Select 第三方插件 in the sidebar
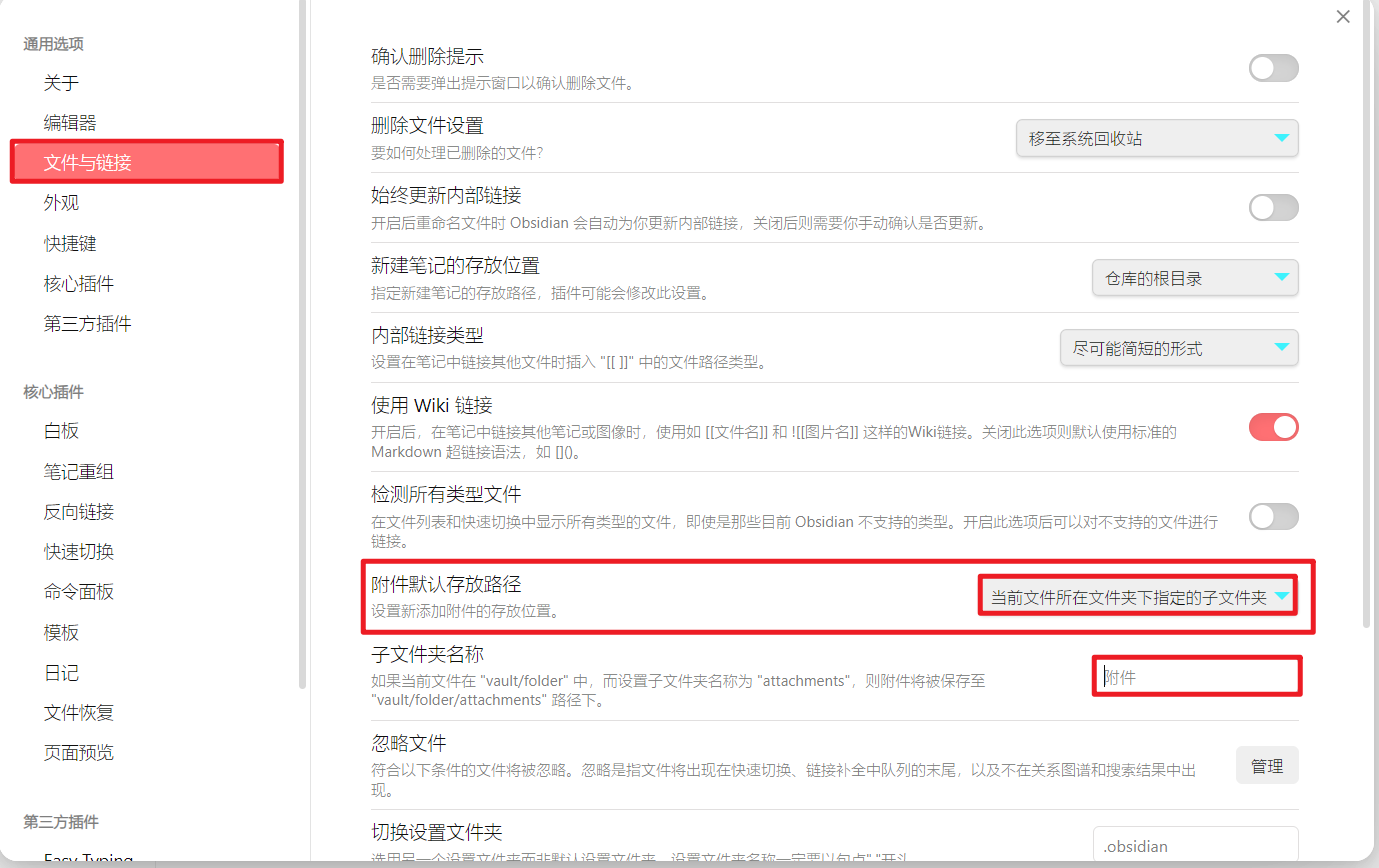 click(87, 323)
